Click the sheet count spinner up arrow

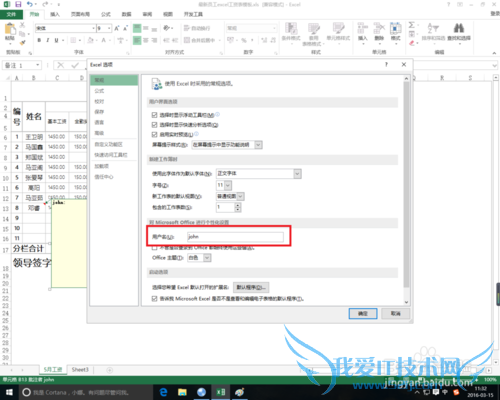point(238,205)
